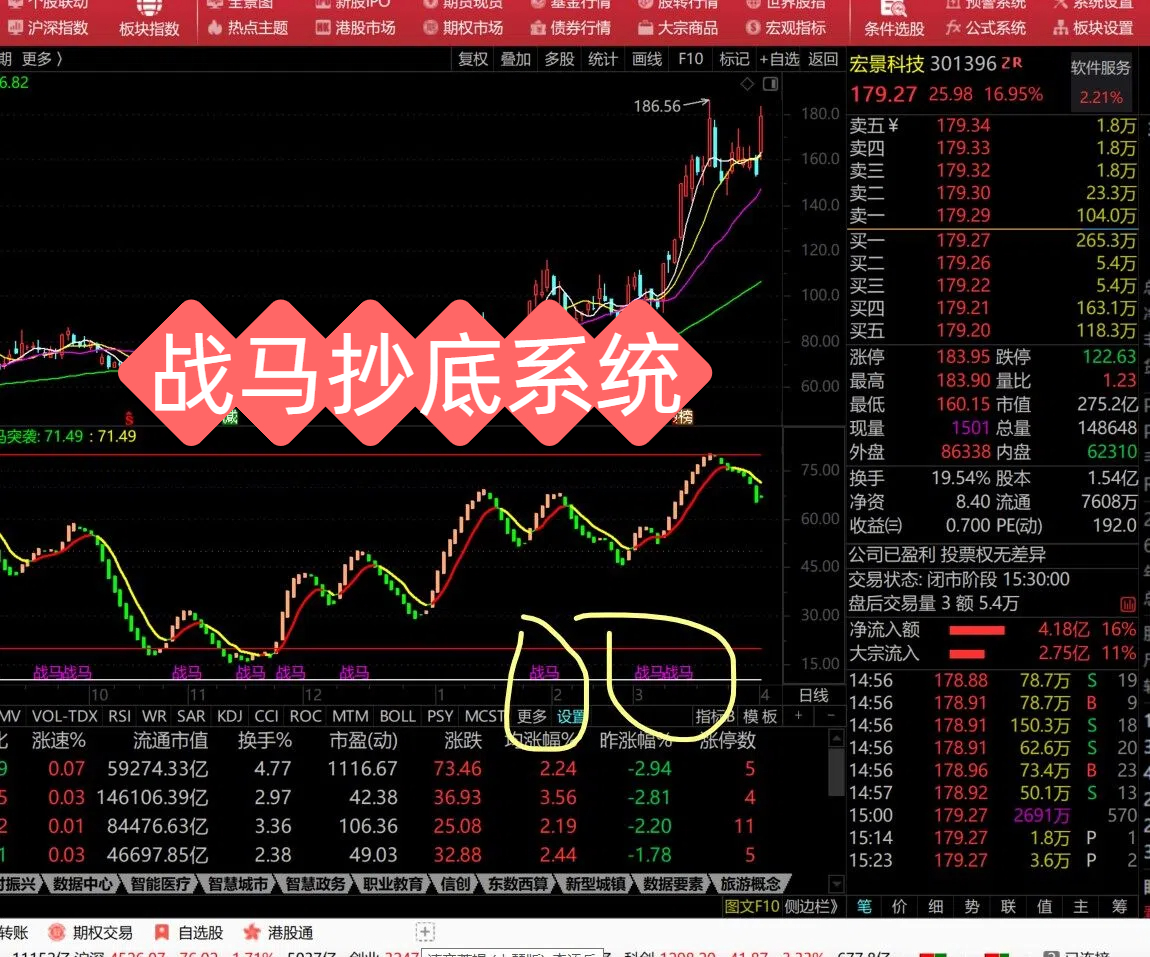Click the 板块指数 globe icon

tap(148, 8)
